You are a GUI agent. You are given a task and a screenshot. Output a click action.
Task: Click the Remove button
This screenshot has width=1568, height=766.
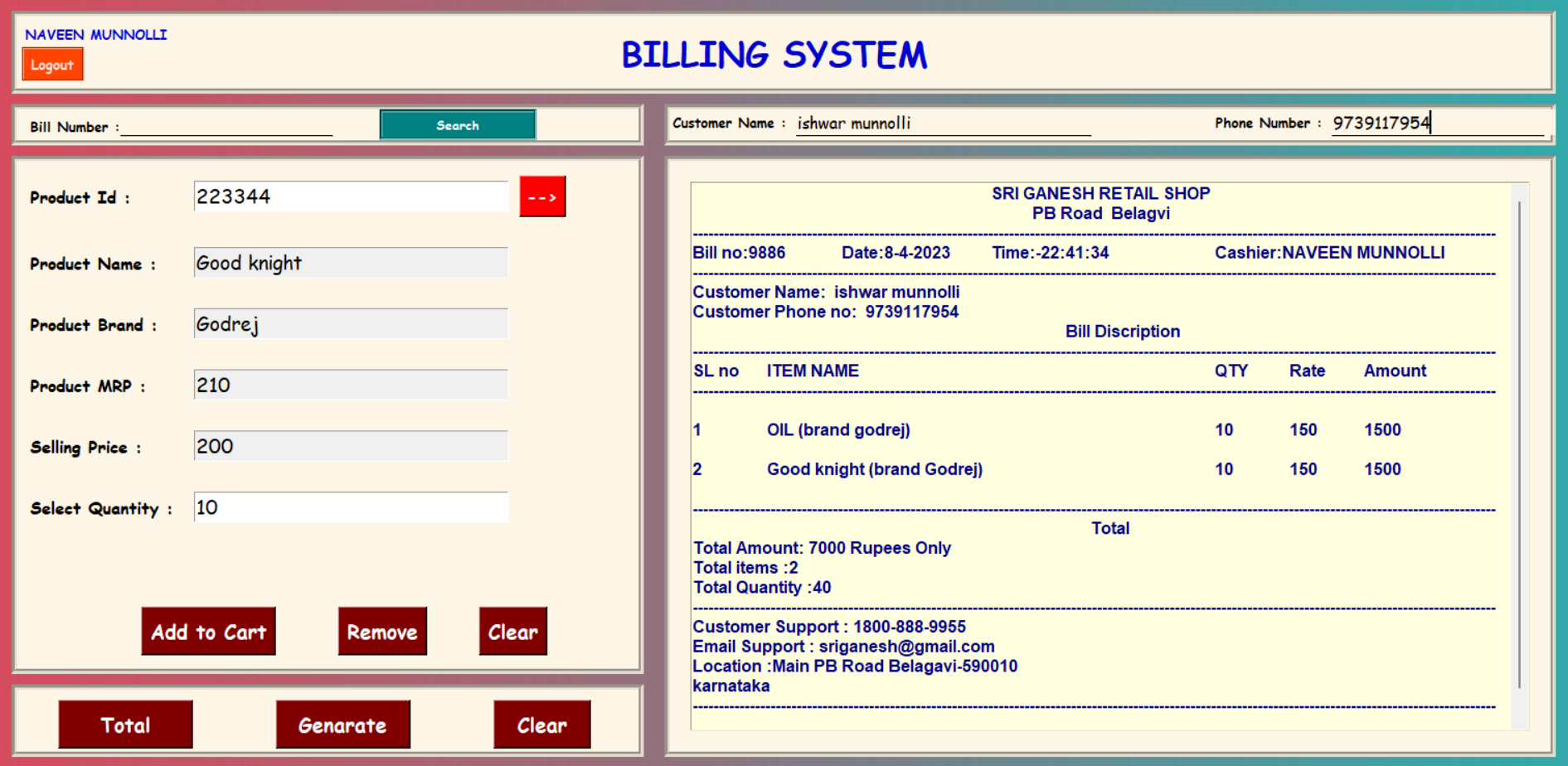coord(382,632)
